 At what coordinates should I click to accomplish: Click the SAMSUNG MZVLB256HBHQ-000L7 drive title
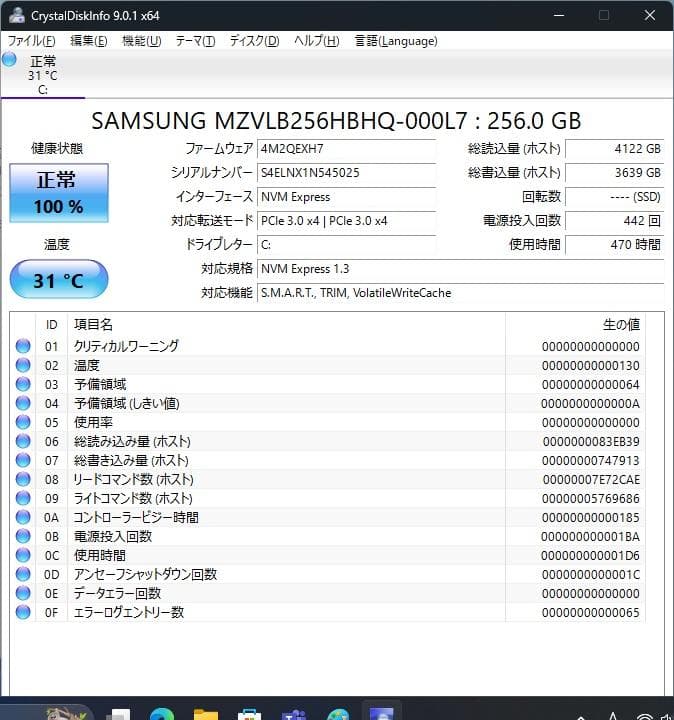click(x=337, y=121)
